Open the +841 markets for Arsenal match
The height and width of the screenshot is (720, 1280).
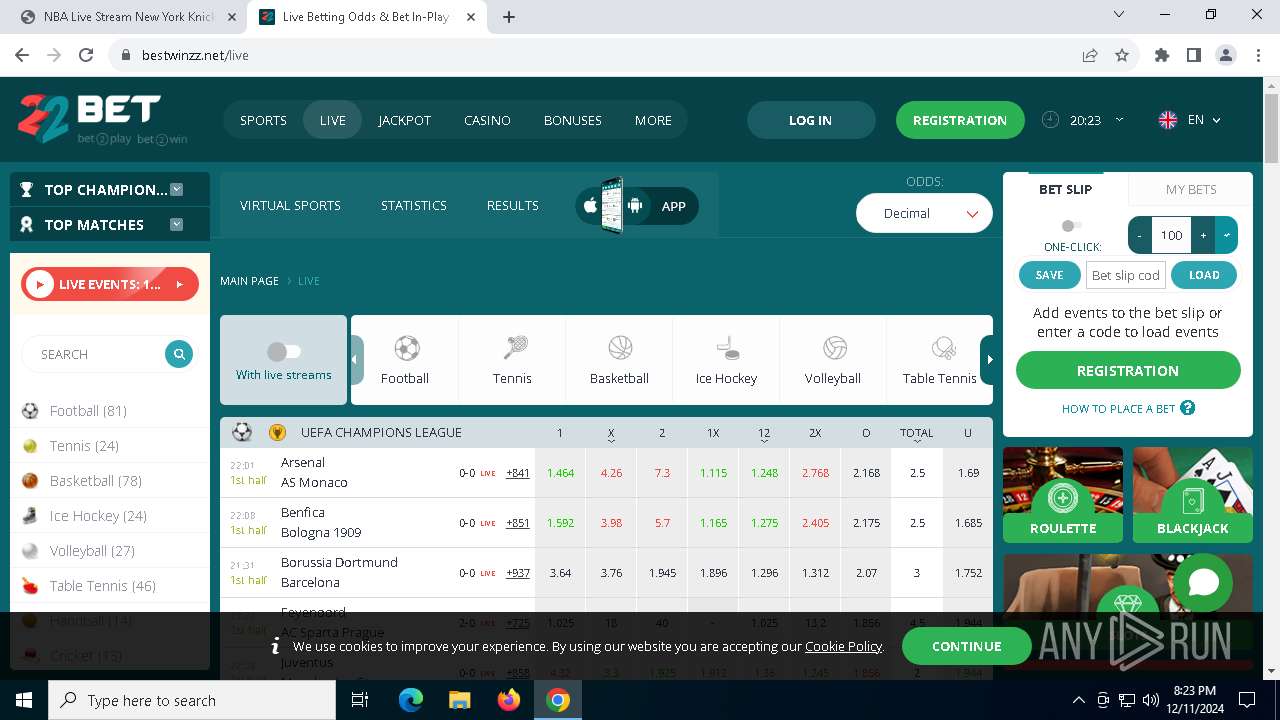[x=518, y=473]
